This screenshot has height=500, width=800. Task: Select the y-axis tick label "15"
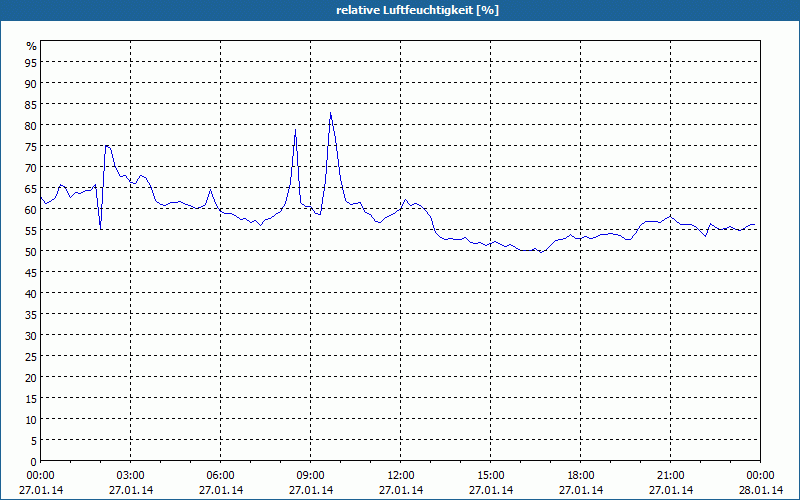(x=31, y=398)
